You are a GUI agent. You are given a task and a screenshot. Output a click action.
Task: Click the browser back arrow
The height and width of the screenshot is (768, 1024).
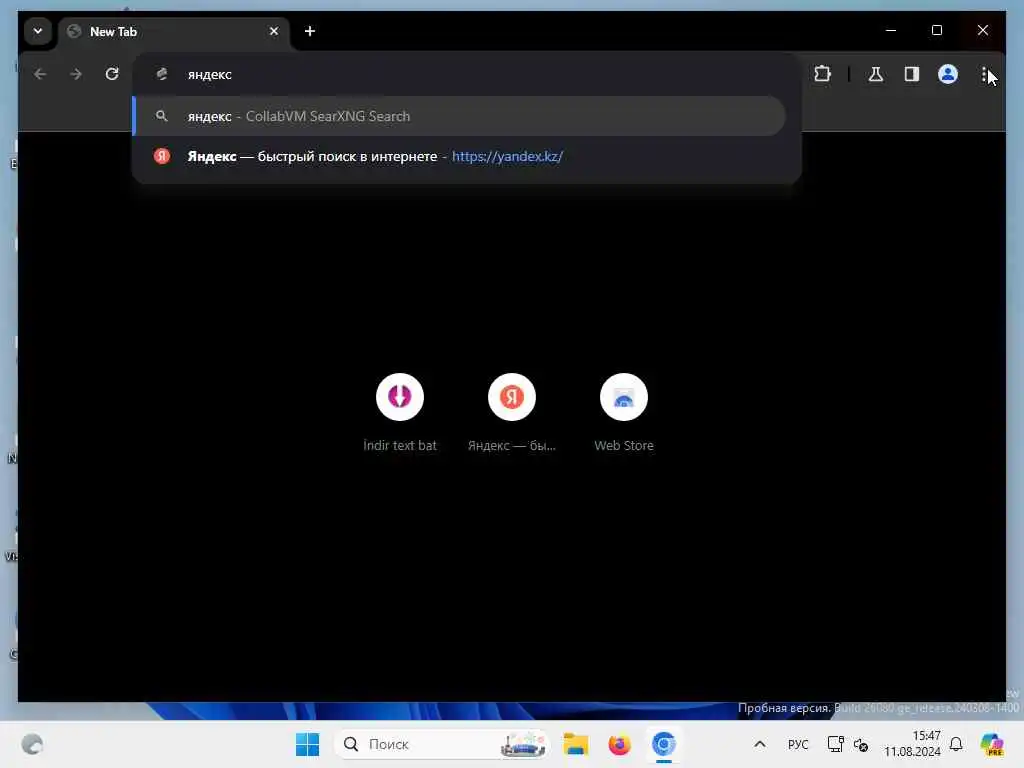(x=40, y=74)
